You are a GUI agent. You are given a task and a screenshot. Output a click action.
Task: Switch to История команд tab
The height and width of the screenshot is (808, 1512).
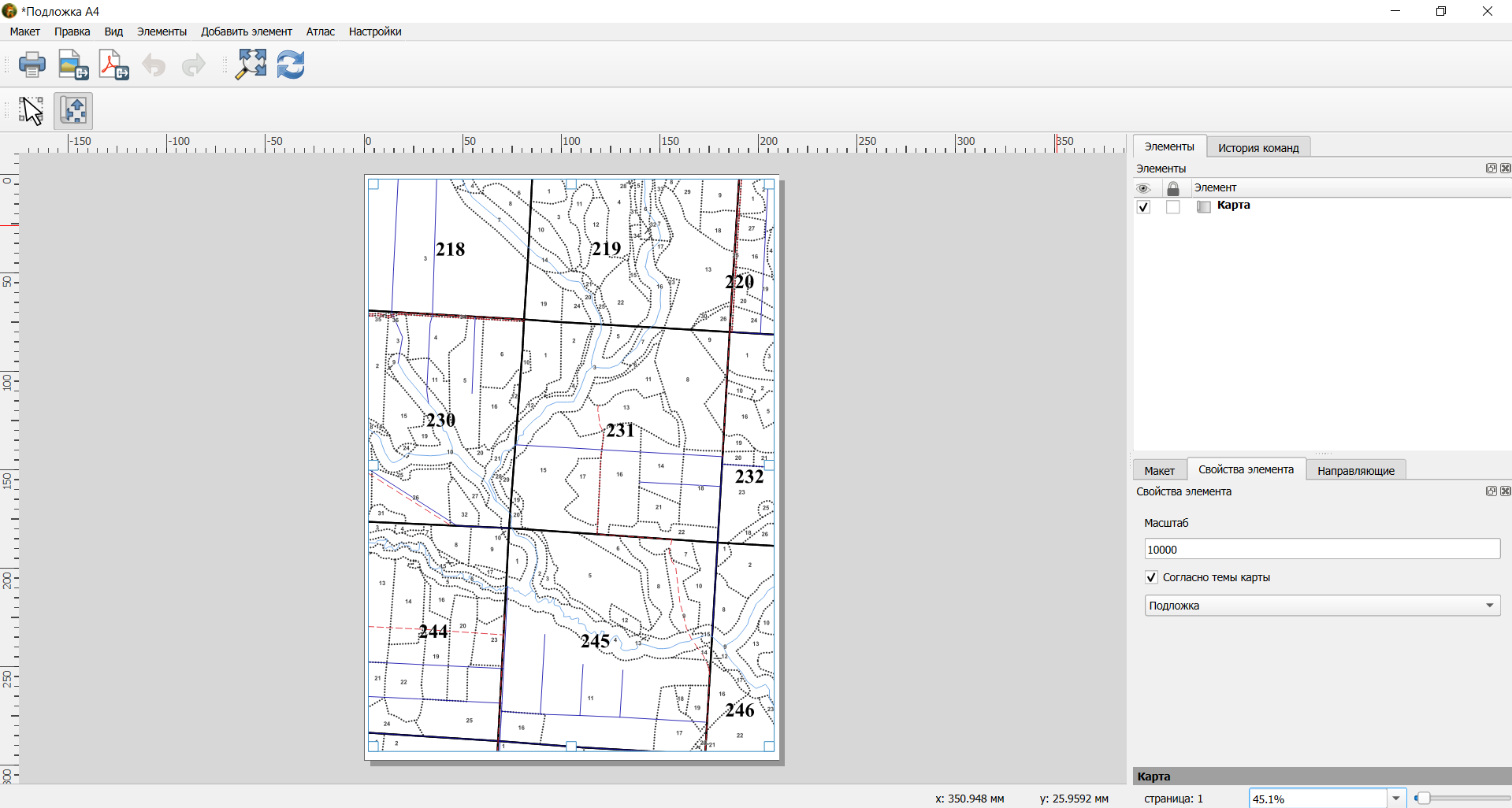[x=1258, y=147]
